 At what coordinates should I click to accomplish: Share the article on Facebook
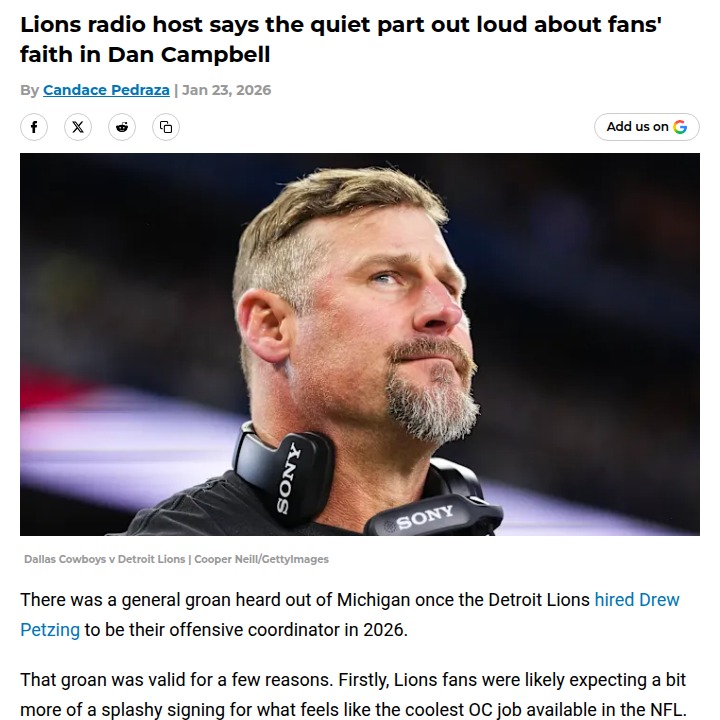pos(34,127)
